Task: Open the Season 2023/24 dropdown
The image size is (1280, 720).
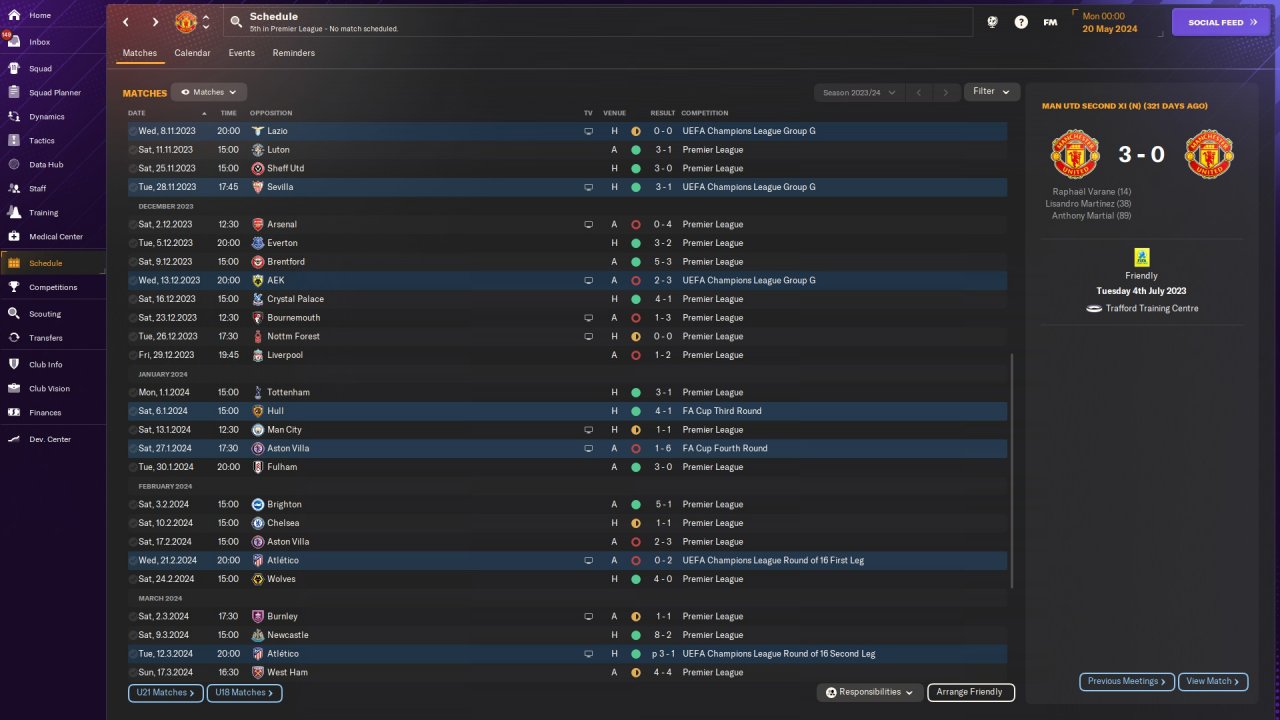Action: pos(859,93)
